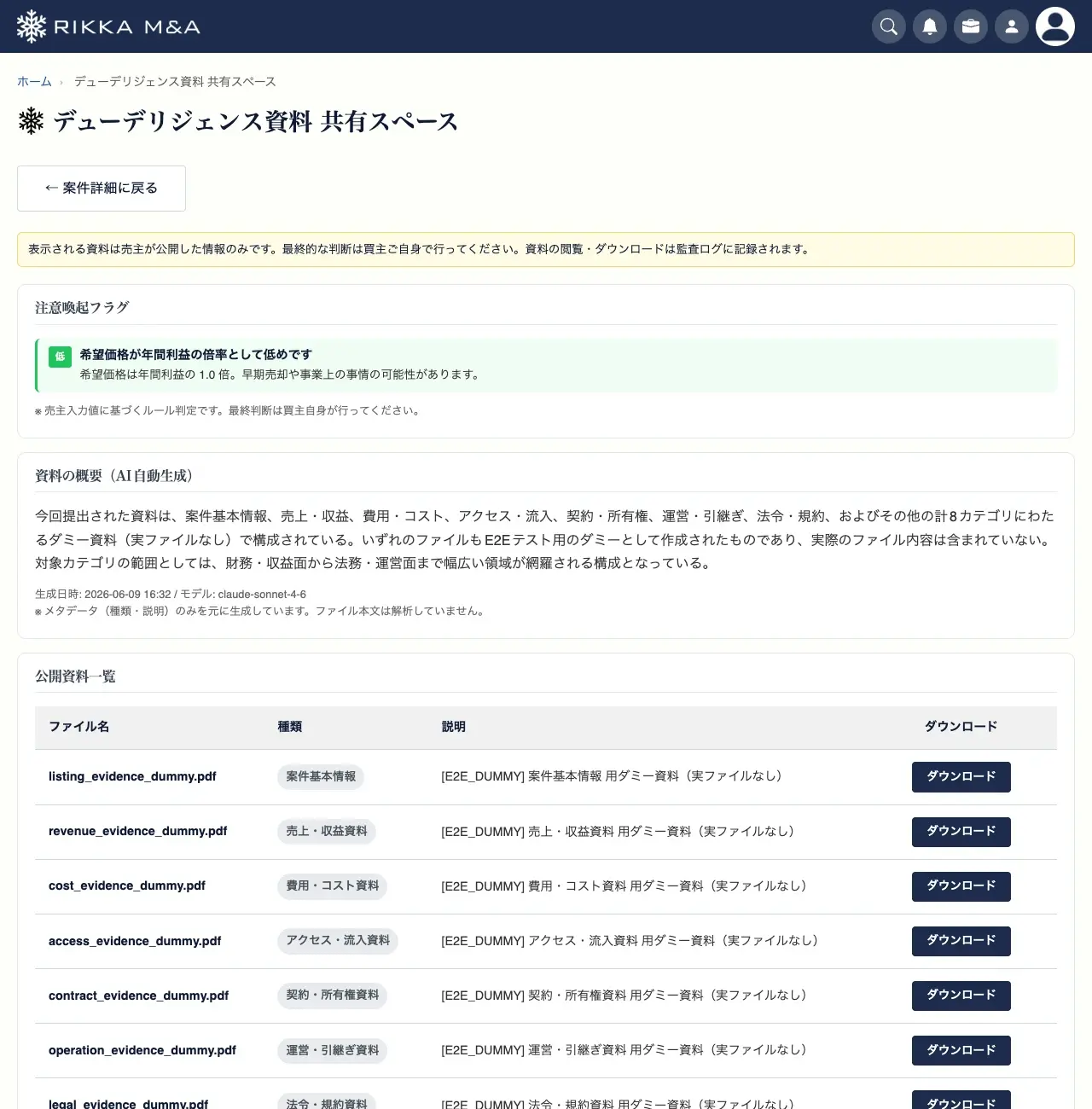1092x1109 pixels.
Task: Click the 希望価格が年間利益の倍率として低めです flag title
Action: click(196, 355)
